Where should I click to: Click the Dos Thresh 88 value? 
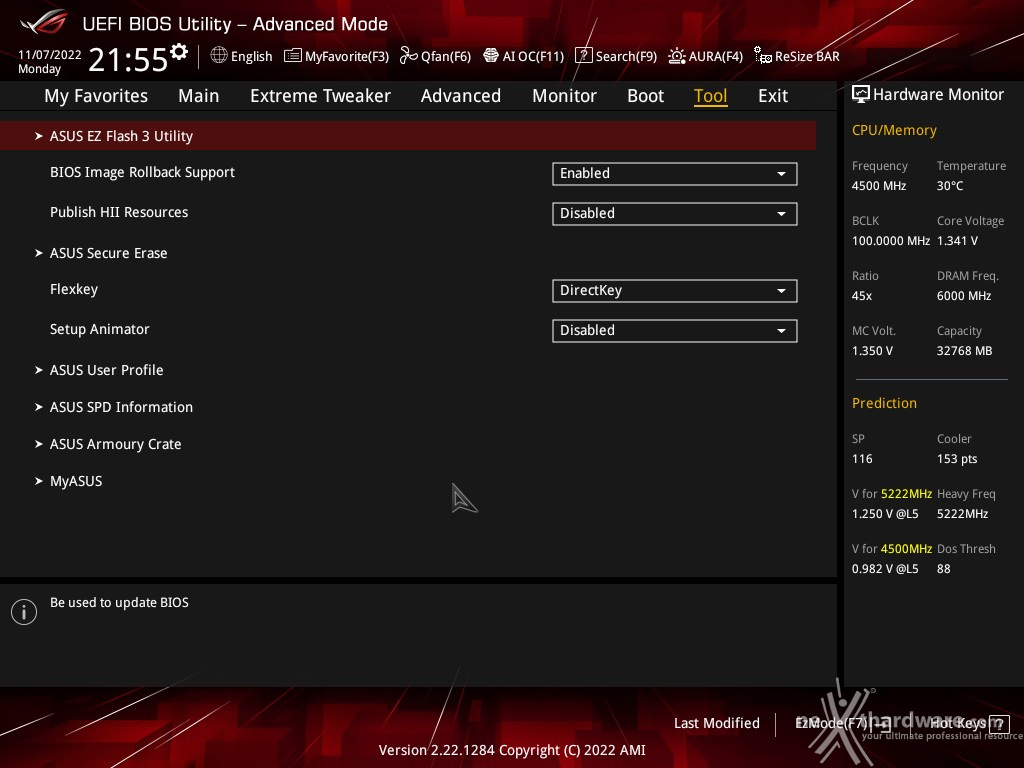tap(944, 569)
